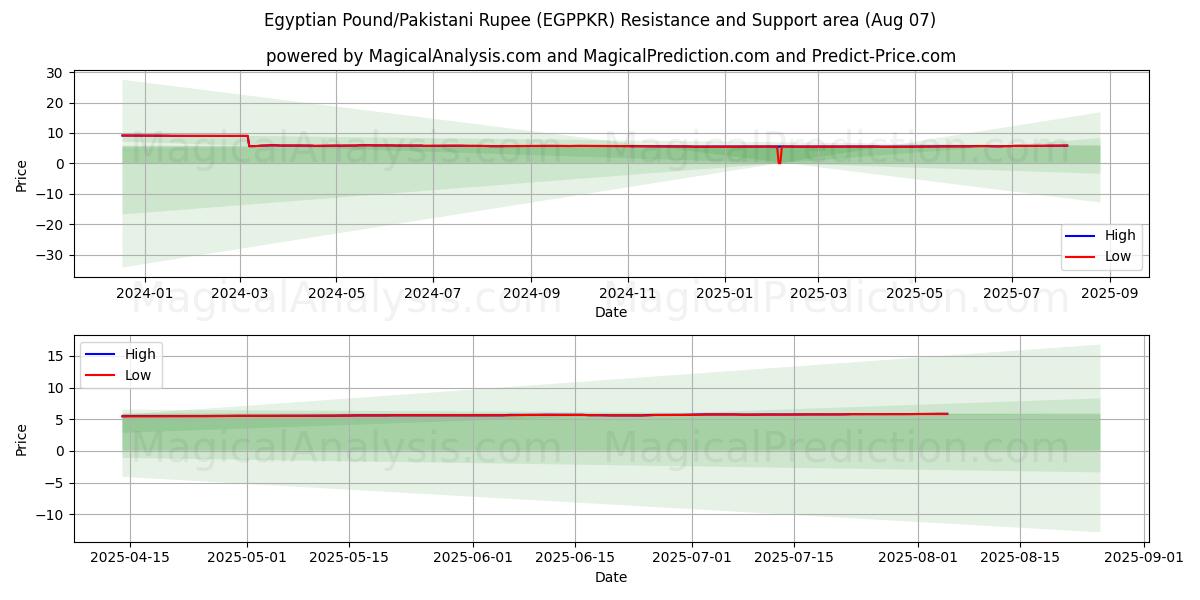The height and width of the screenshot is (600, 1200).
Task: Click the 'Date' axis label of the lower chart
Action: 611,577
